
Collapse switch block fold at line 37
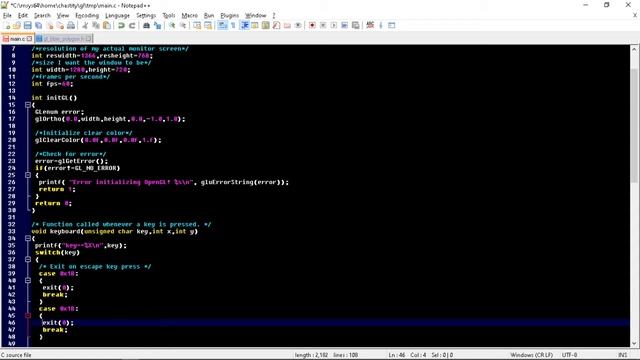pos(28,259)
